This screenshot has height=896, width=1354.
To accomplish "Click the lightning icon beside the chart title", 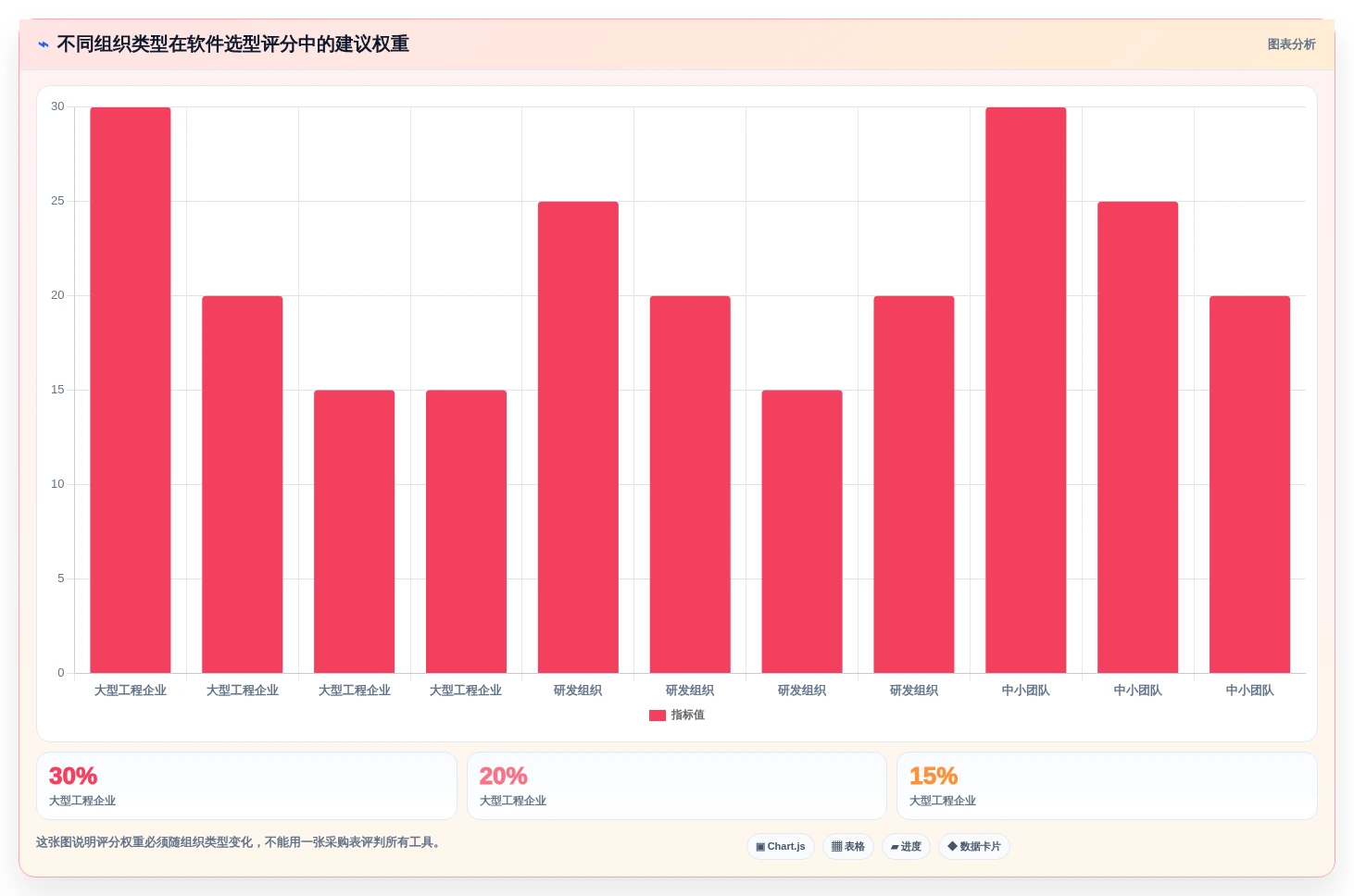I will [x=44, y=44].
